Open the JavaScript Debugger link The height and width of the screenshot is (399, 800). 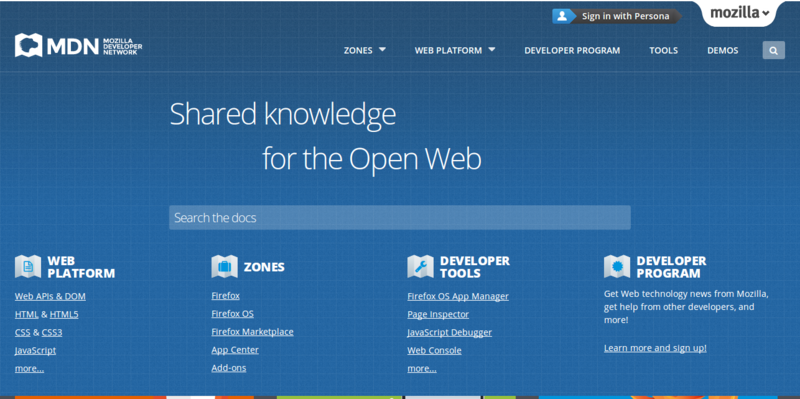(449, 332)
